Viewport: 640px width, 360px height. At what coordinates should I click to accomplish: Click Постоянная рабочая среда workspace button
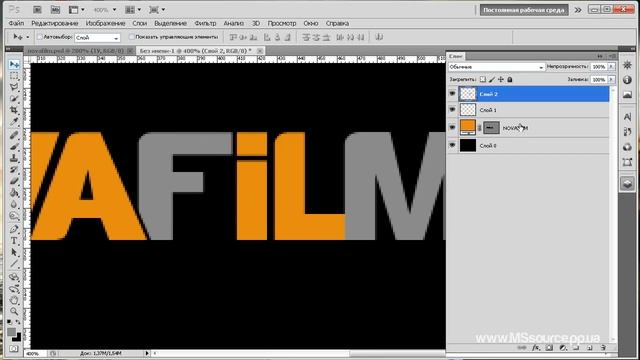pos(524,10)
